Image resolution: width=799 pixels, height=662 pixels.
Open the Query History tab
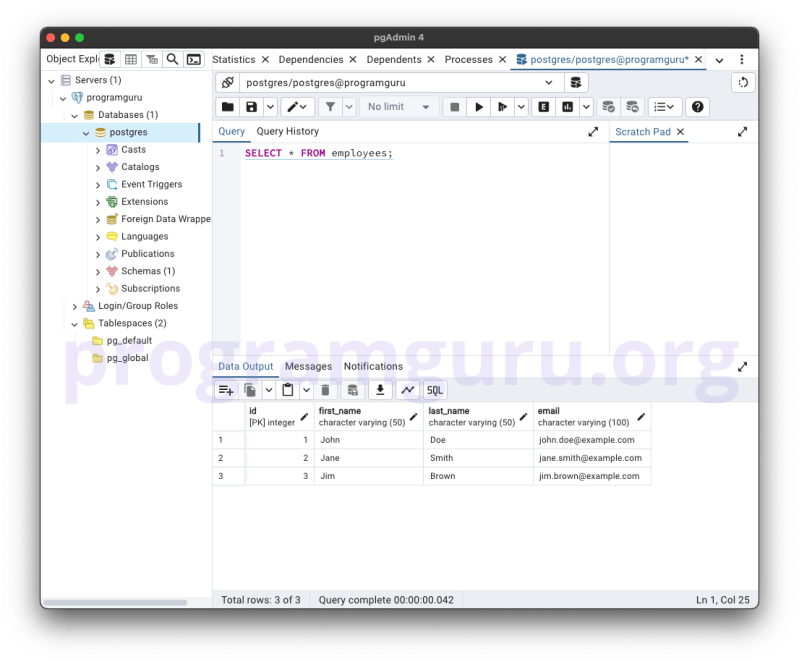coord(287,131)
